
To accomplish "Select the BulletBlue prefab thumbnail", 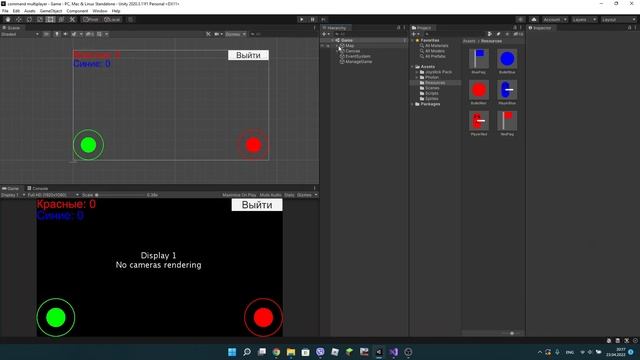I will 507,59.
